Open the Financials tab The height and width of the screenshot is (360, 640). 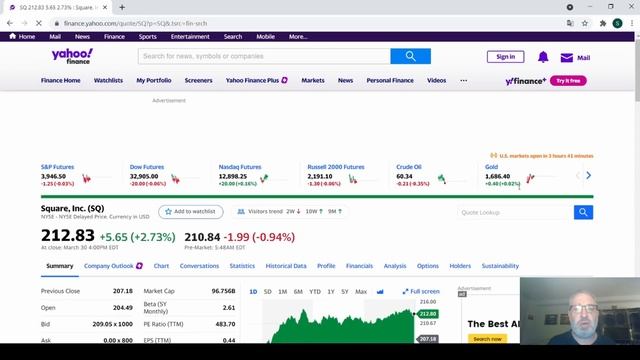pos(359,266)
